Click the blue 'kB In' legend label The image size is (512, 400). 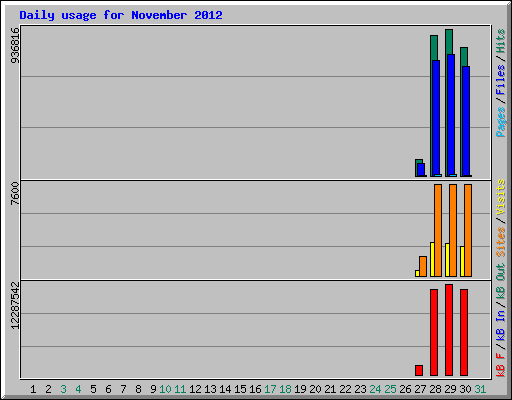click(500, 325)
